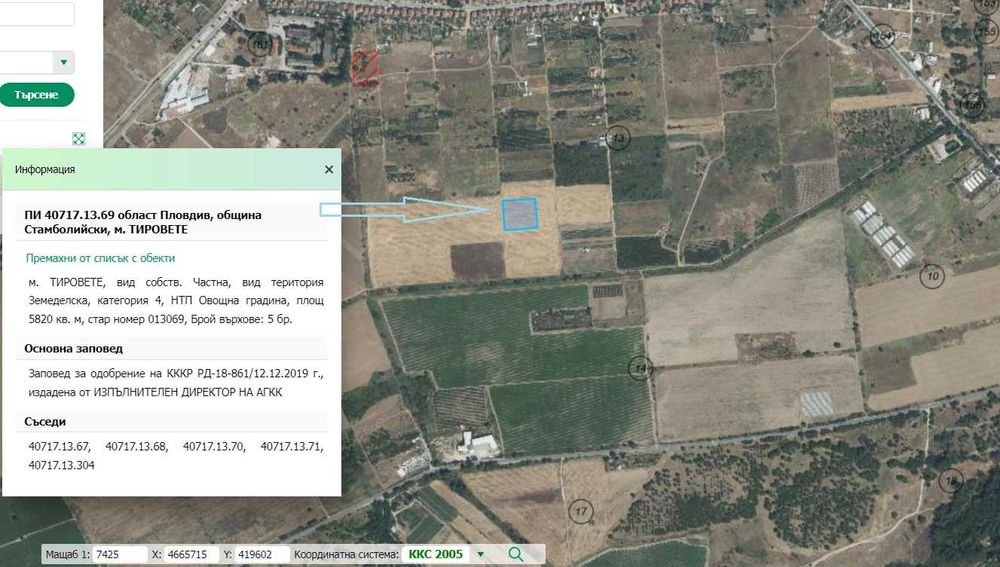Click the circled 10 map label
The image size is (1000, 567).
pyautogui.click(x=932, y=276)
